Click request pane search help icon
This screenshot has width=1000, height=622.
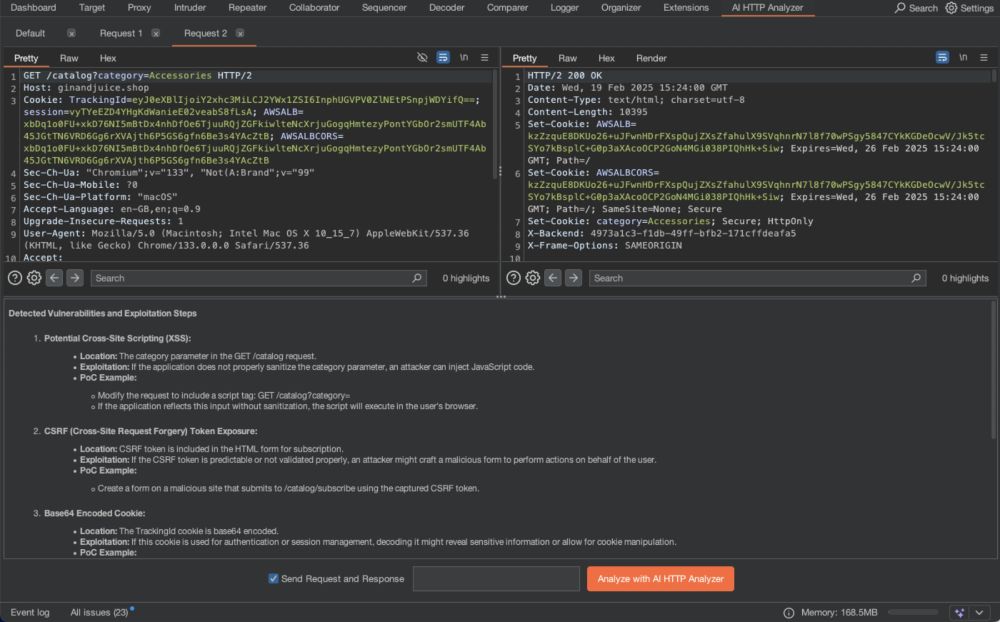(15, 278)
